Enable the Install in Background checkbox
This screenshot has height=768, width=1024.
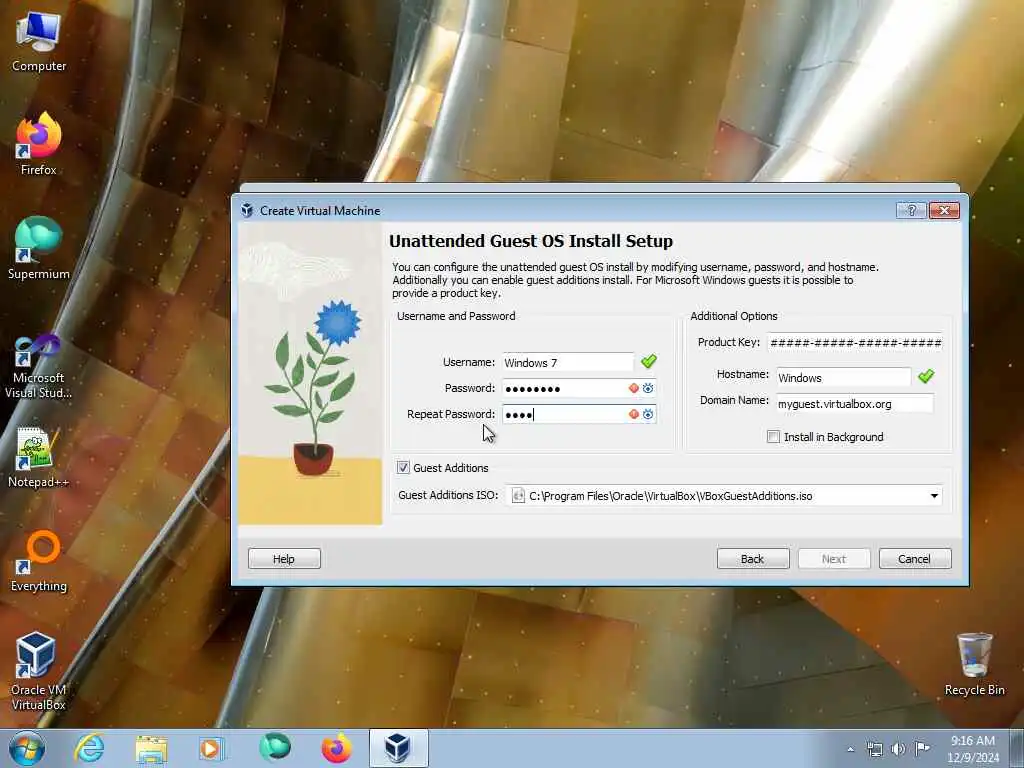point(773,437)
